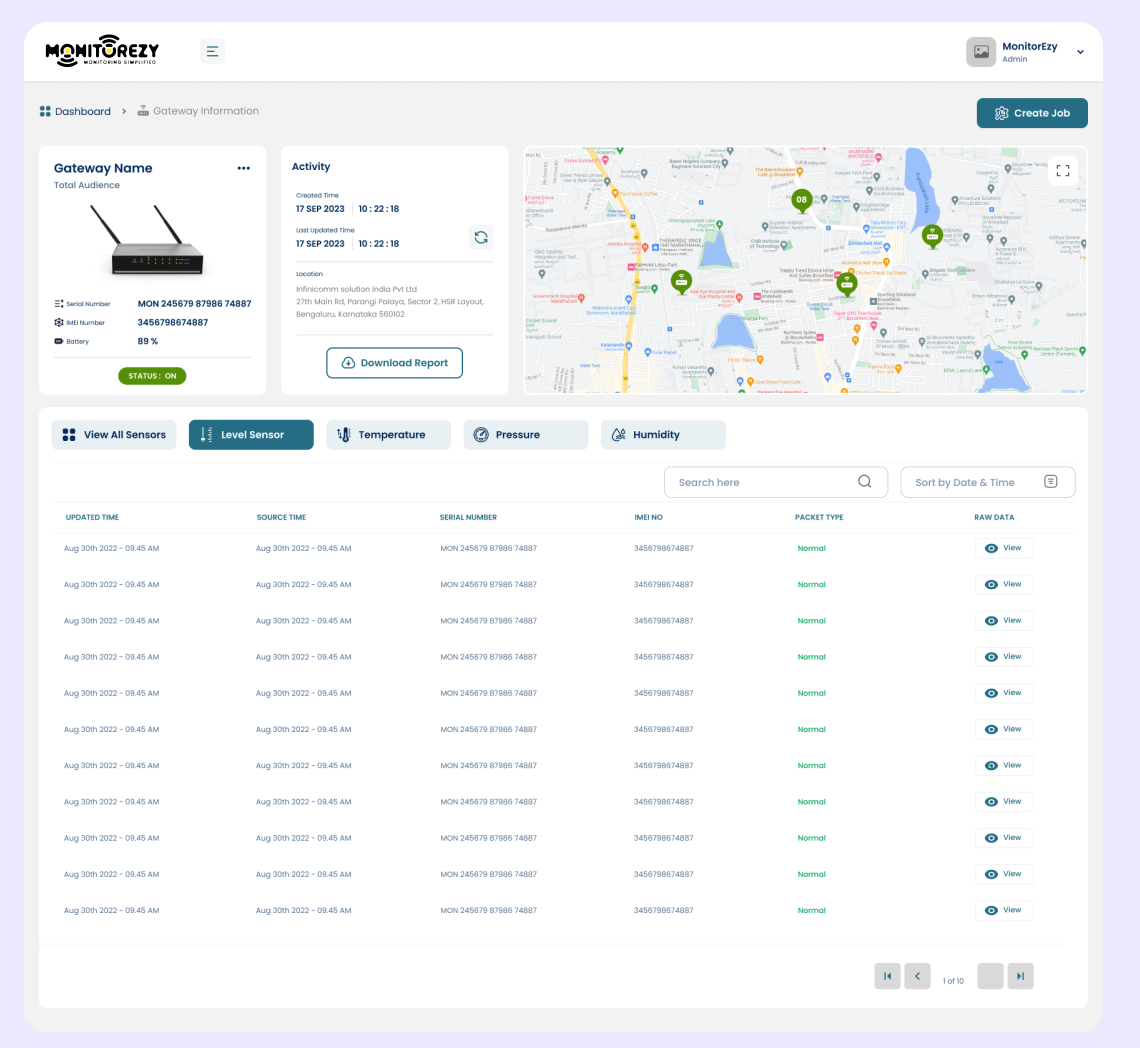Click the hamburger menu icon in header
The height and width of the screenshot is (1048, 1140).
tap(212, 51)
